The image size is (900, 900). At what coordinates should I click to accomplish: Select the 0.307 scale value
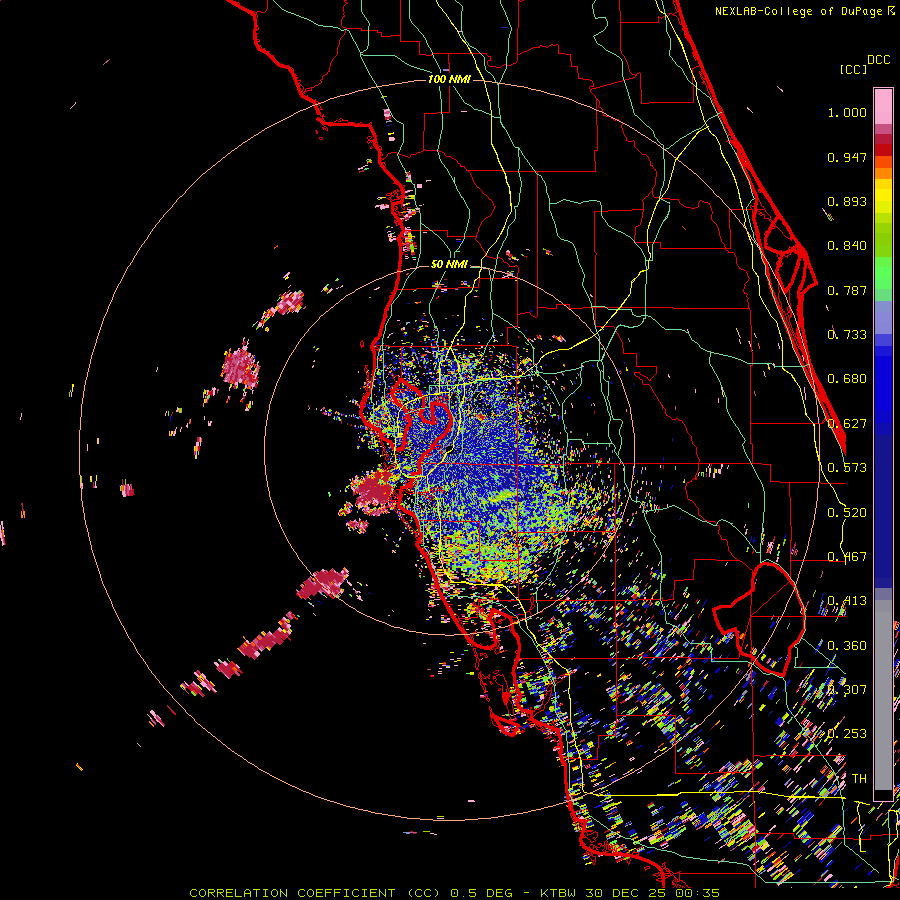[847, 689]
